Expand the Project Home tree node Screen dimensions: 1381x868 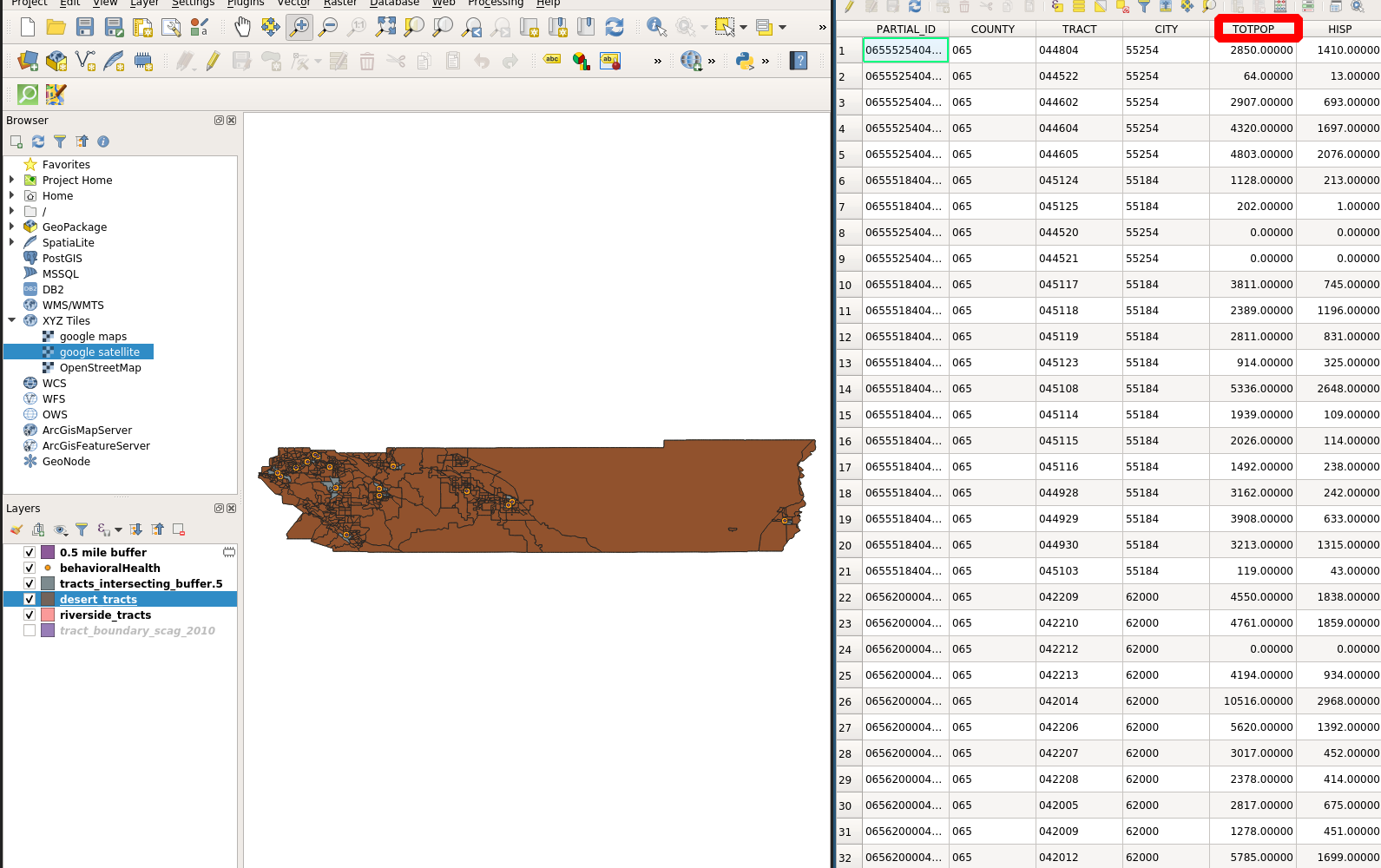click(12, 181)
